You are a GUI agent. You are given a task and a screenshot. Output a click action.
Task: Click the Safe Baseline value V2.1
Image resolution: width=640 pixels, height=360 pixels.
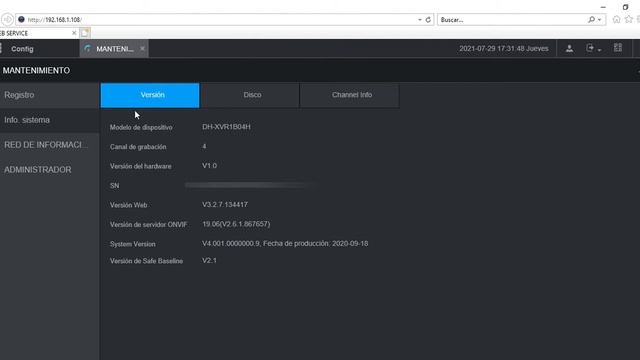point(209,260)
